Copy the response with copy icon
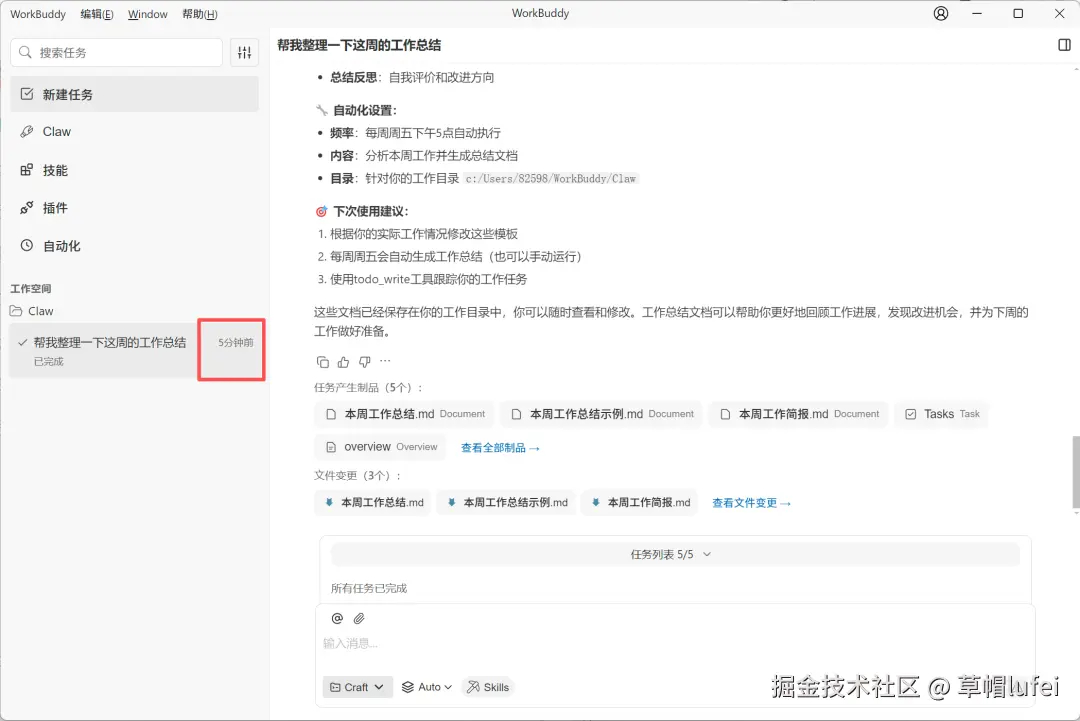Screen dimensions: 1080x721 point(322,362)
